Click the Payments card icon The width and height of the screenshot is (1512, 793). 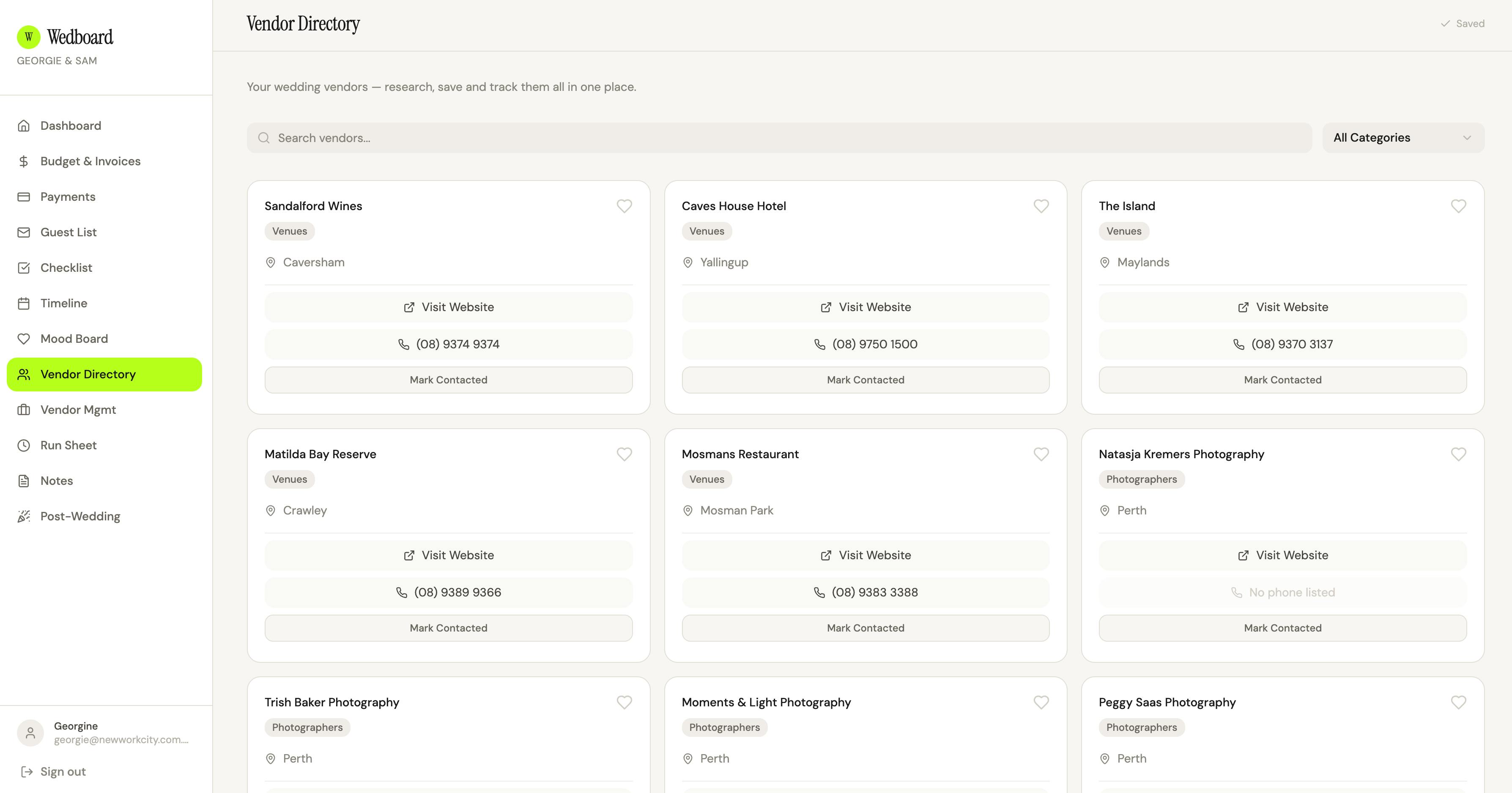pyautogui.click(x=24, y=197)
